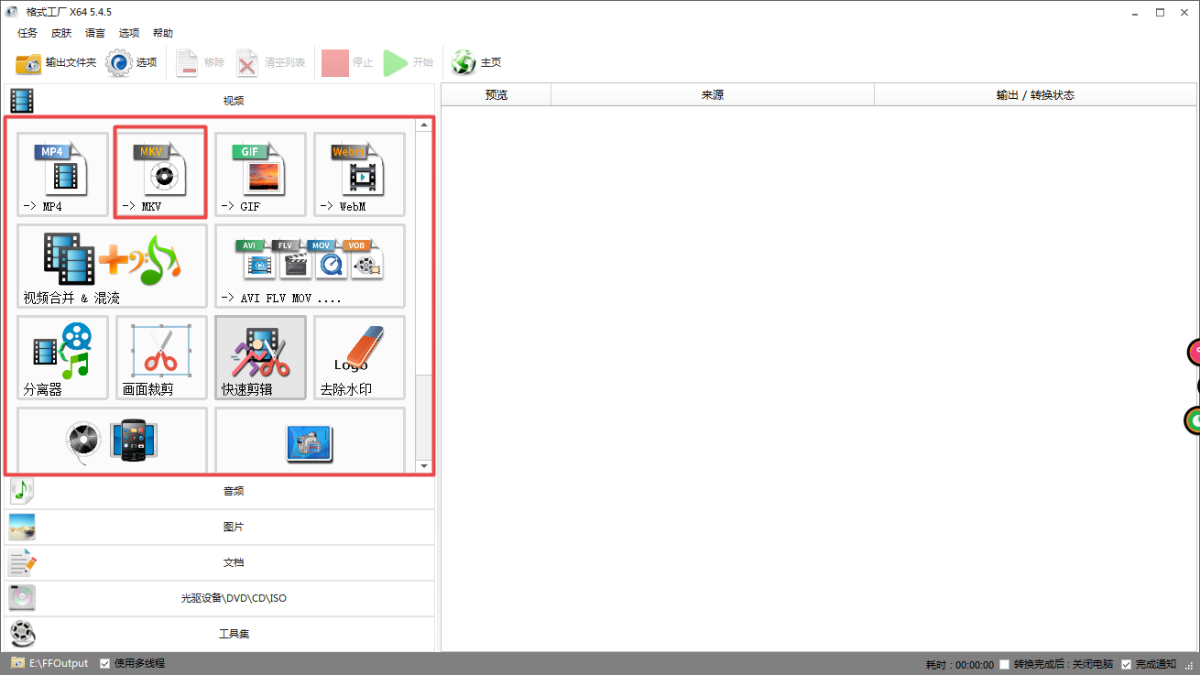Image resolution: width=1200 pixels, height=675 pixels.
Task: Open the 主页 homepage toolbar button
Action: [x=476, y=63]
